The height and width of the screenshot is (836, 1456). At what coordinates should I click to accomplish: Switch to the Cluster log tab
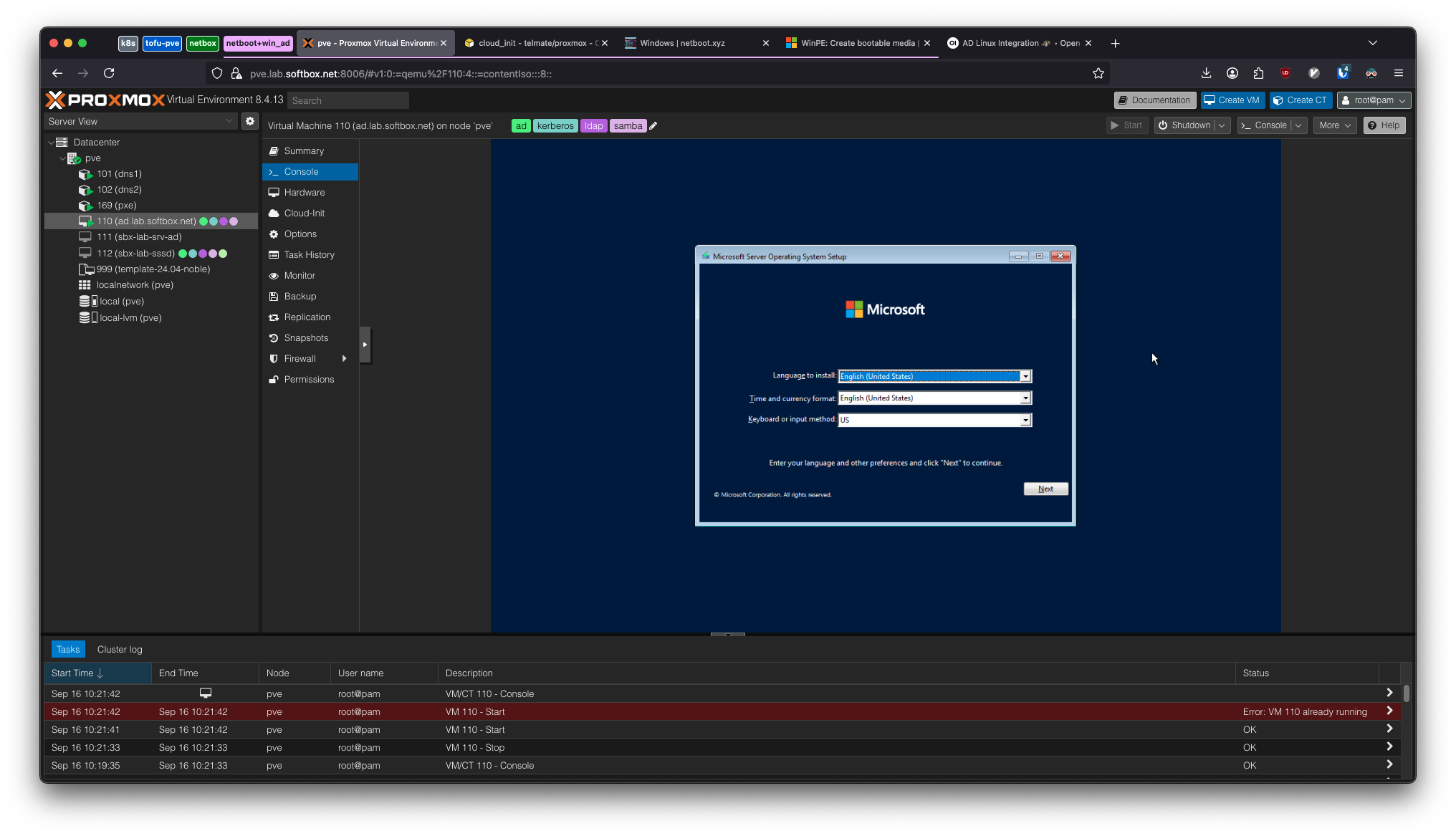click(x=119, y=649)
